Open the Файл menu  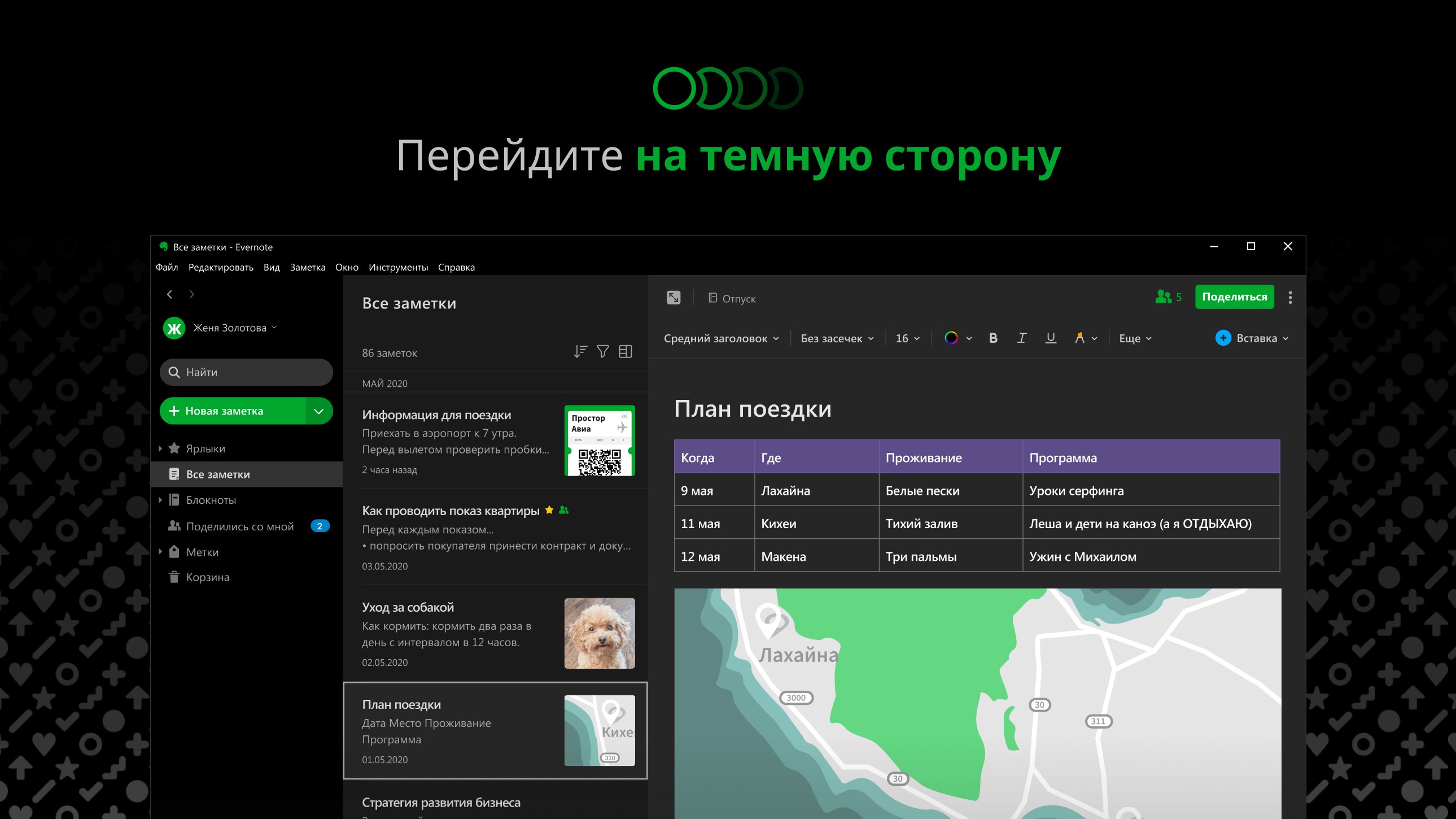167,268
